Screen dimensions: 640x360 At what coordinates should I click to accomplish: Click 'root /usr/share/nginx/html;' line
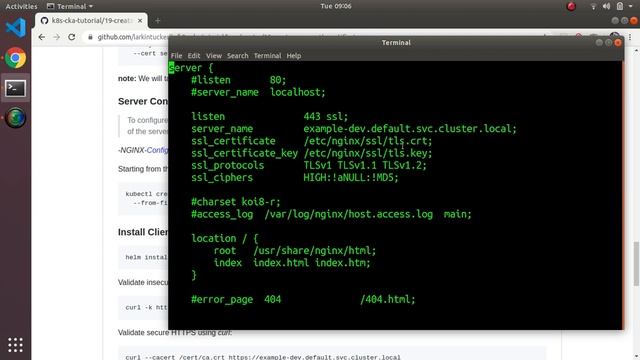click(x=295, y=251)
